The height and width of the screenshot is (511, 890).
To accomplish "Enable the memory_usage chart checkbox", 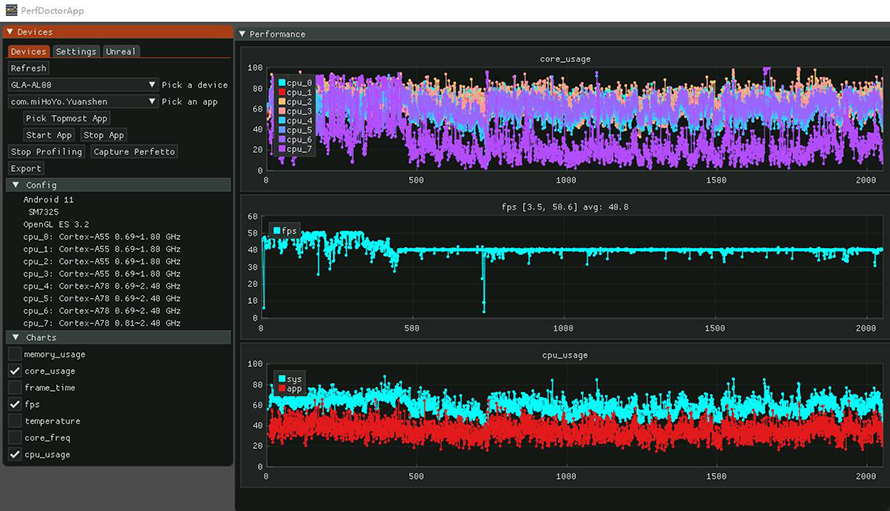I will pos(15,354).
